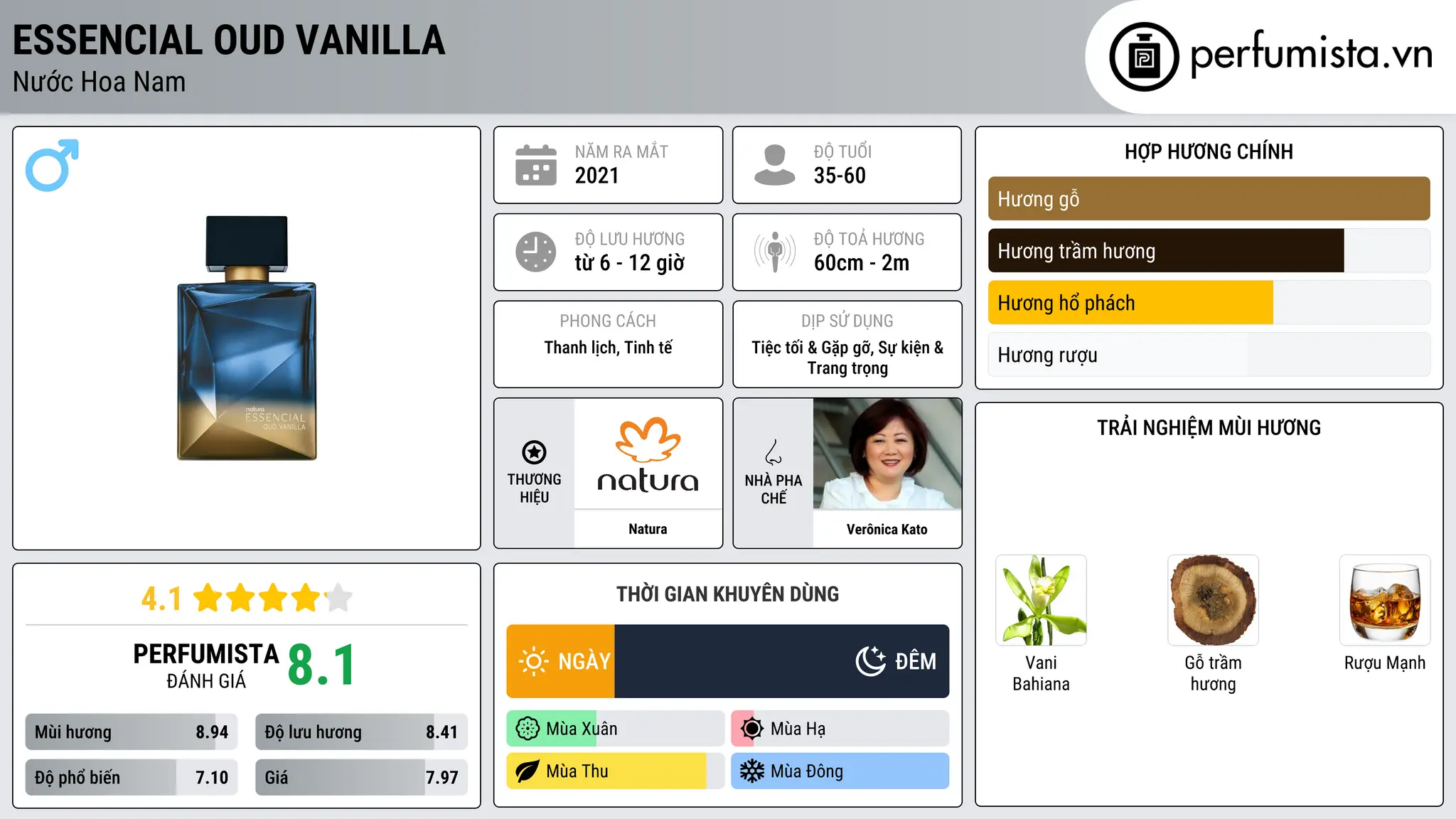Click the Rượu Mạnh whiskey glass thumbnail
The width and height of the screenshot is (1456, 819).
click(1385, 600)
